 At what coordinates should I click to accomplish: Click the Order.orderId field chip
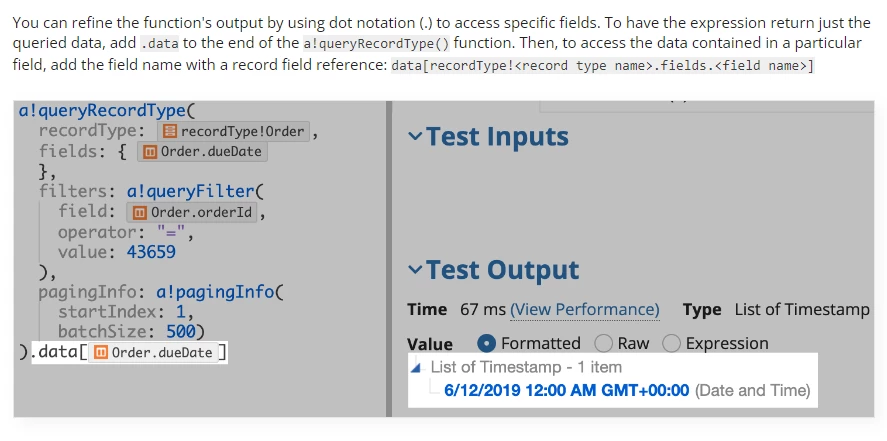(192, 213)
